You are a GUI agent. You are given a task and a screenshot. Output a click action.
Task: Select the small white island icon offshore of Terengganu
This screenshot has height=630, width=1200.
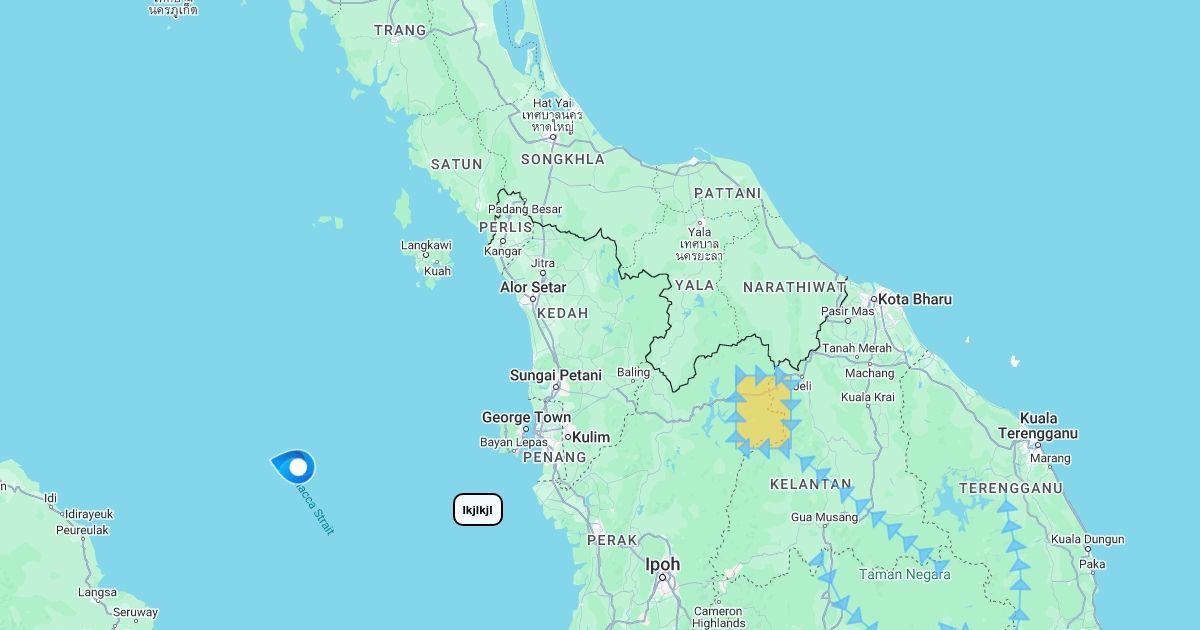[x=1015, y=361]
